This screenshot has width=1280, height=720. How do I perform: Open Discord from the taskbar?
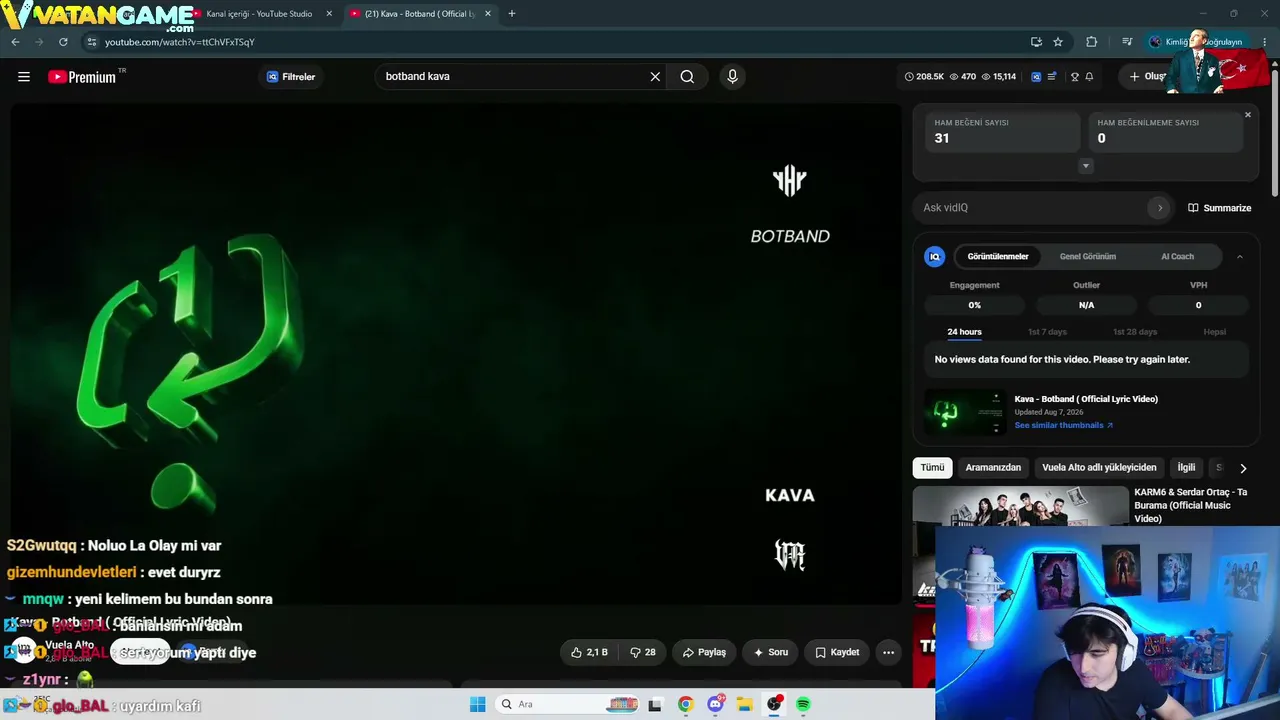[x=715, y=705]
